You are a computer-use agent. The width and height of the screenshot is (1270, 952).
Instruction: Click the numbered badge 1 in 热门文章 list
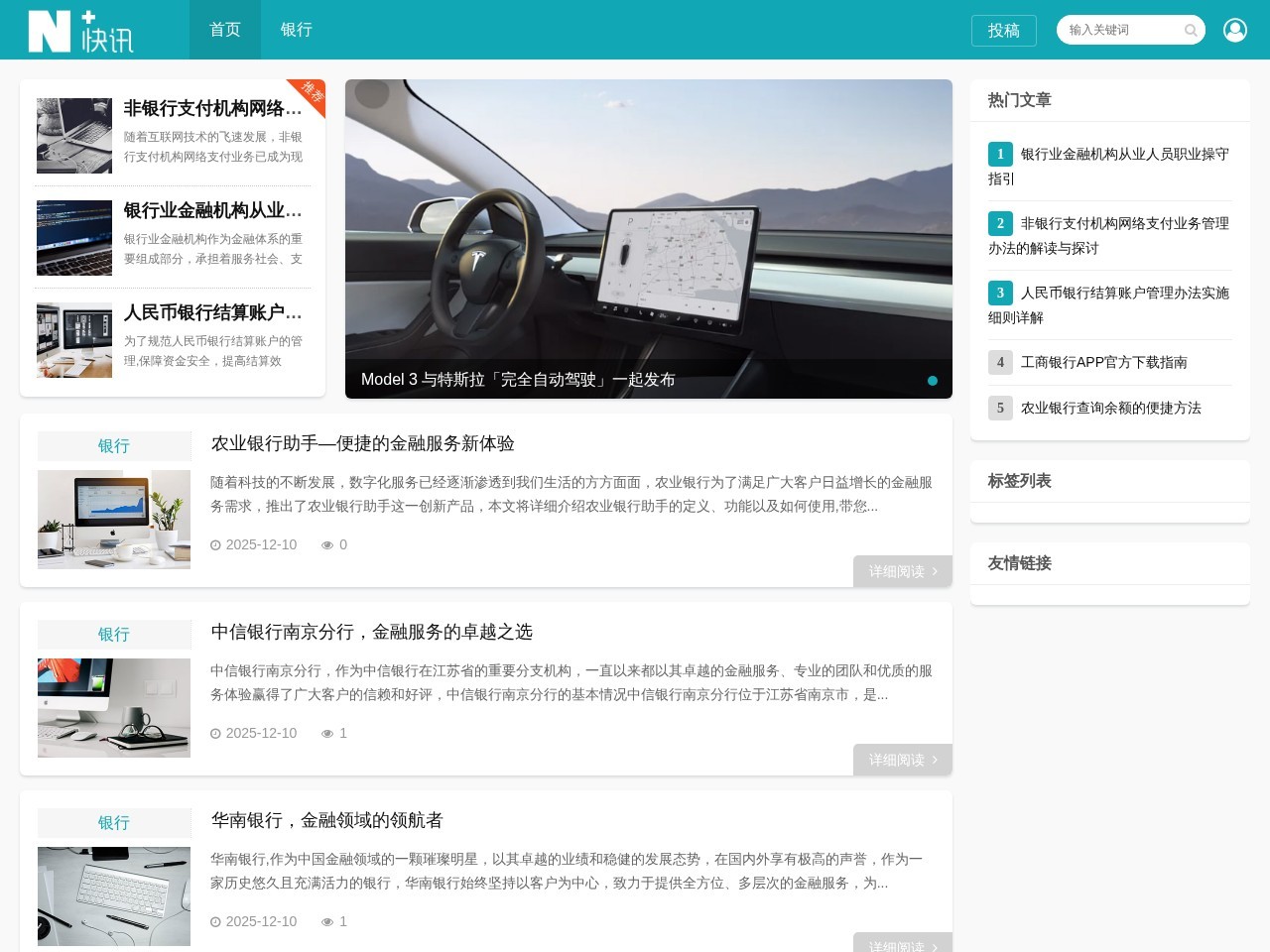point(1000,154)
